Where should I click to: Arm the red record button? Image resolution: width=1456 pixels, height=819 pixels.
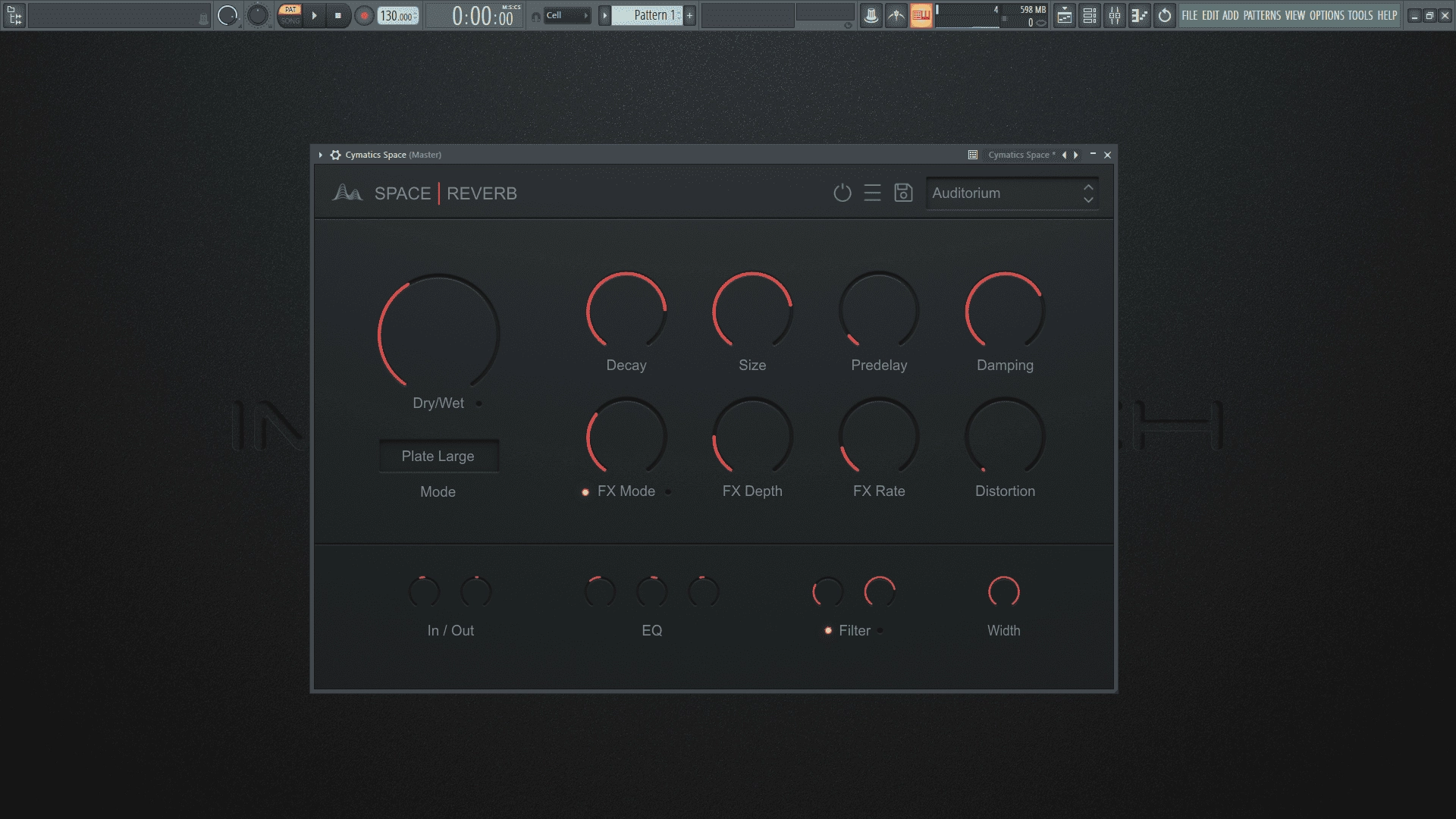tap(365, 15)
